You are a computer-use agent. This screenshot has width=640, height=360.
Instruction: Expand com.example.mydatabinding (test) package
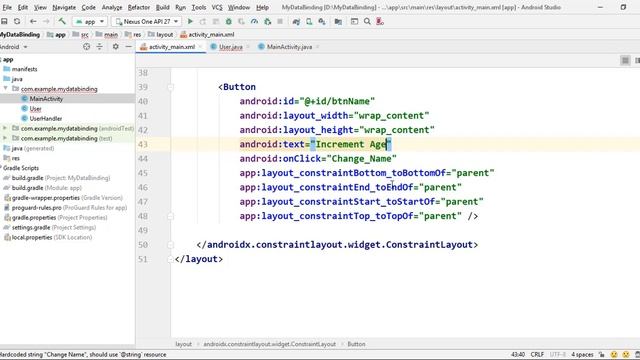coord(5,138)
